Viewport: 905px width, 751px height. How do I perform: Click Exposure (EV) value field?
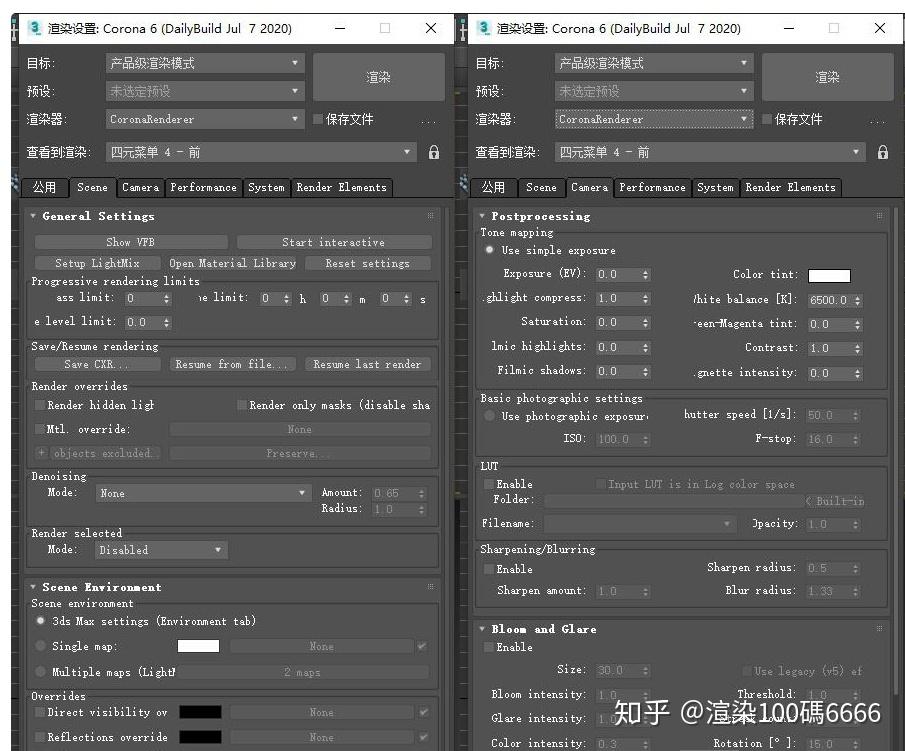coord(616,274)
